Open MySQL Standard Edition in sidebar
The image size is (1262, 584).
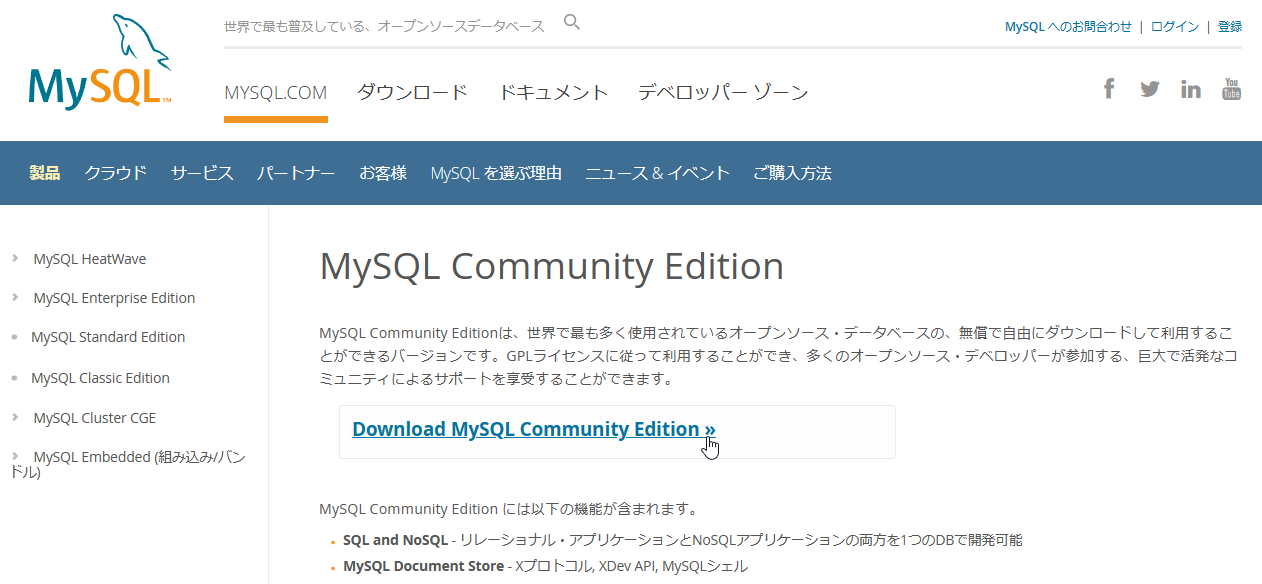pos(108,337)
